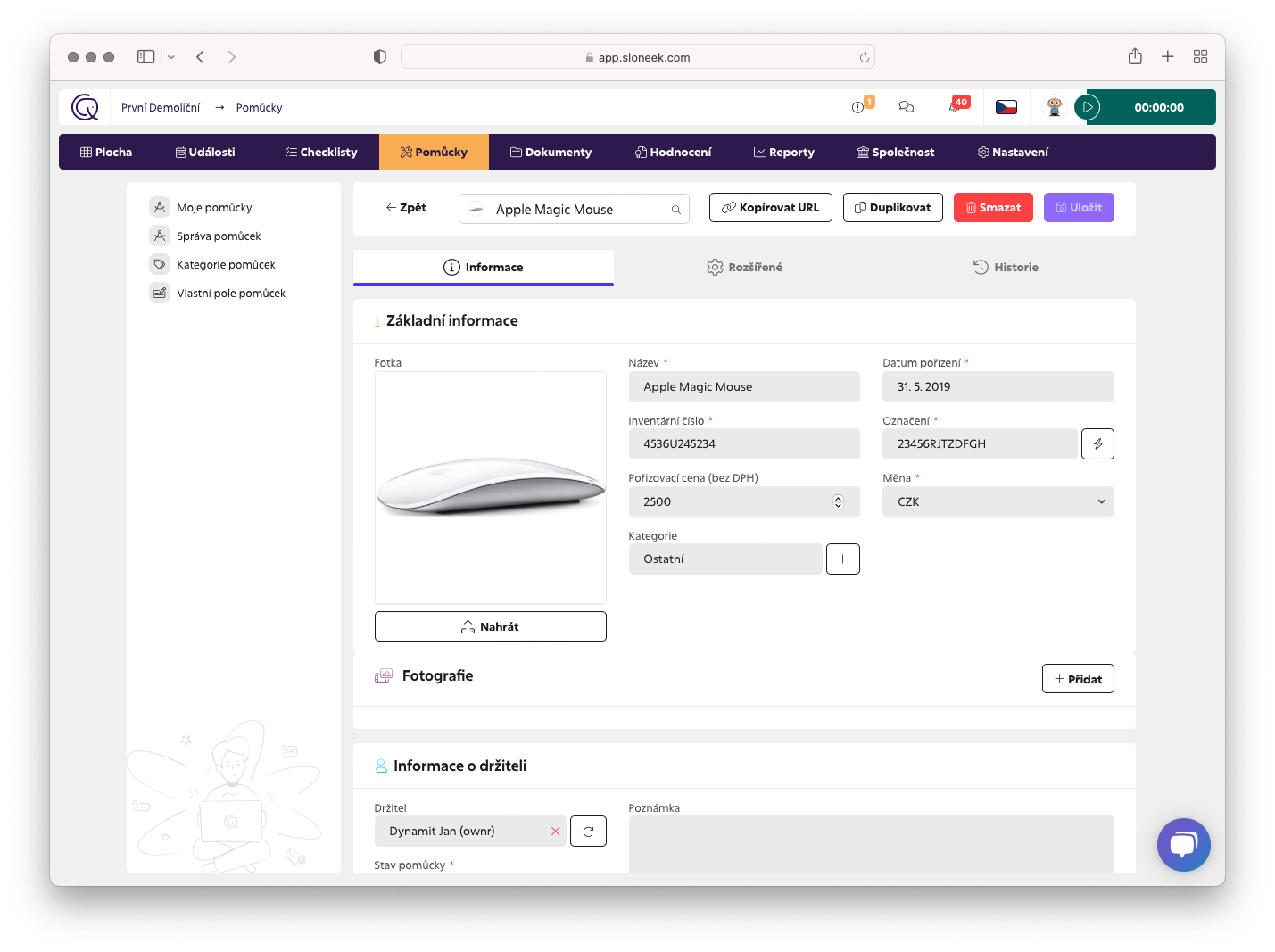Click the Název input field
The height and width of the screenshot is (952, 1275).
(744, 386)
